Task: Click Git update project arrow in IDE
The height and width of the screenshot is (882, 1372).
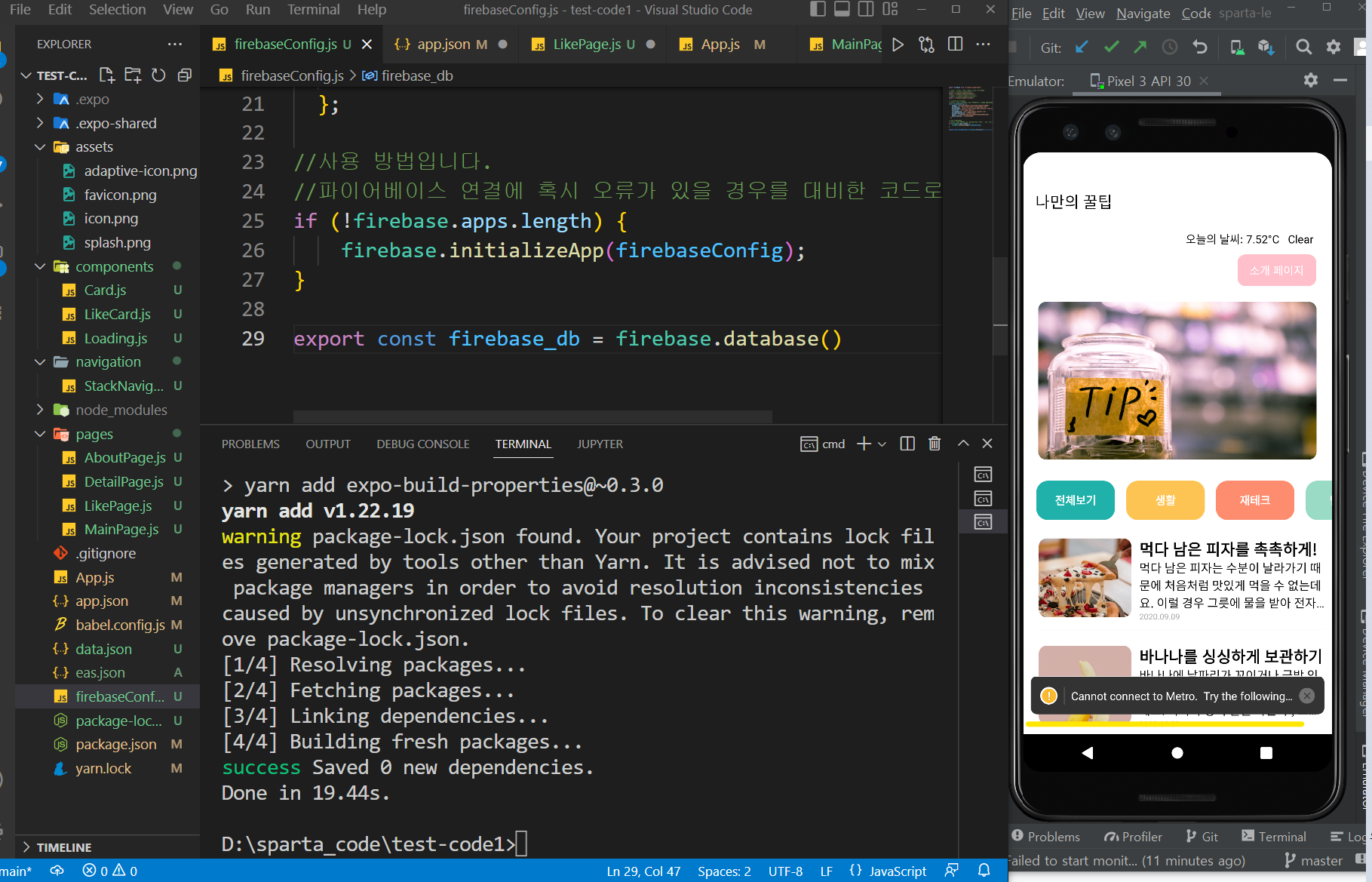Action: click(1082, 48)
